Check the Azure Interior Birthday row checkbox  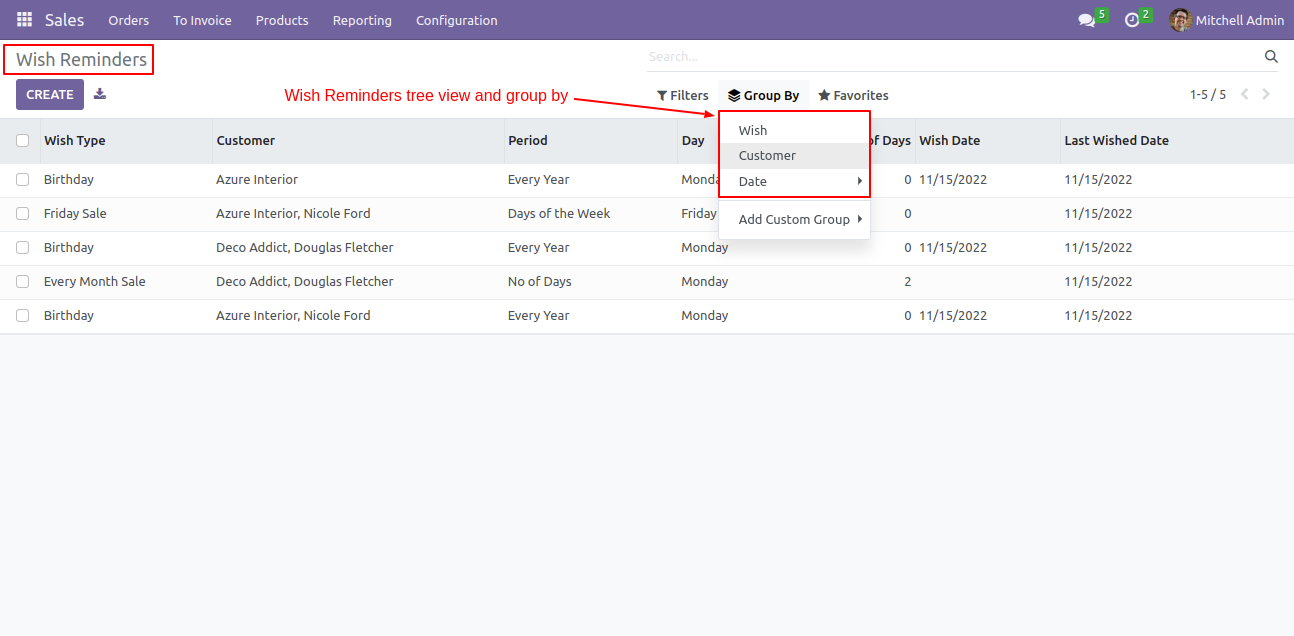(x=23, y=180)
